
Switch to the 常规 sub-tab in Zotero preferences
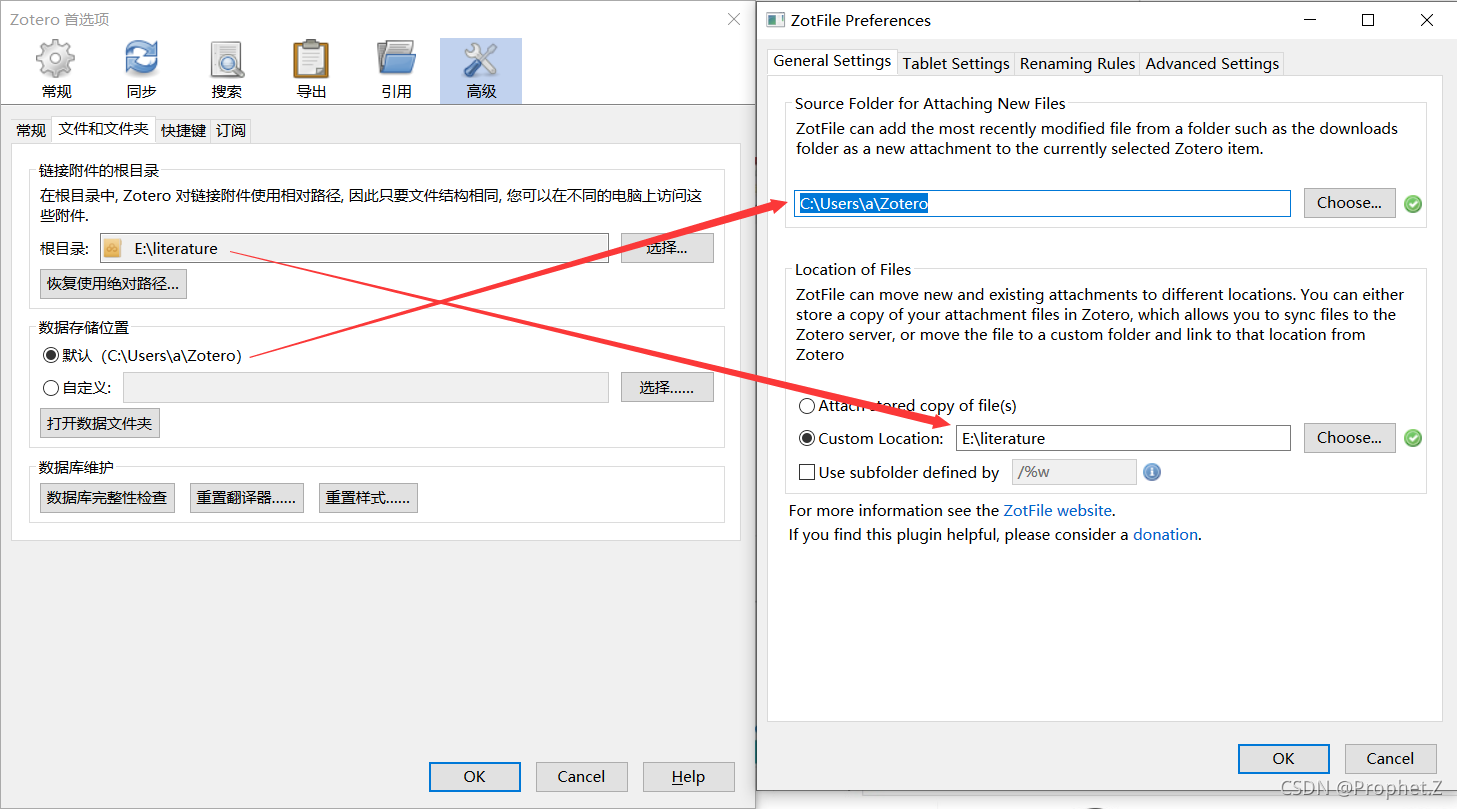click(x=31, y=130)
